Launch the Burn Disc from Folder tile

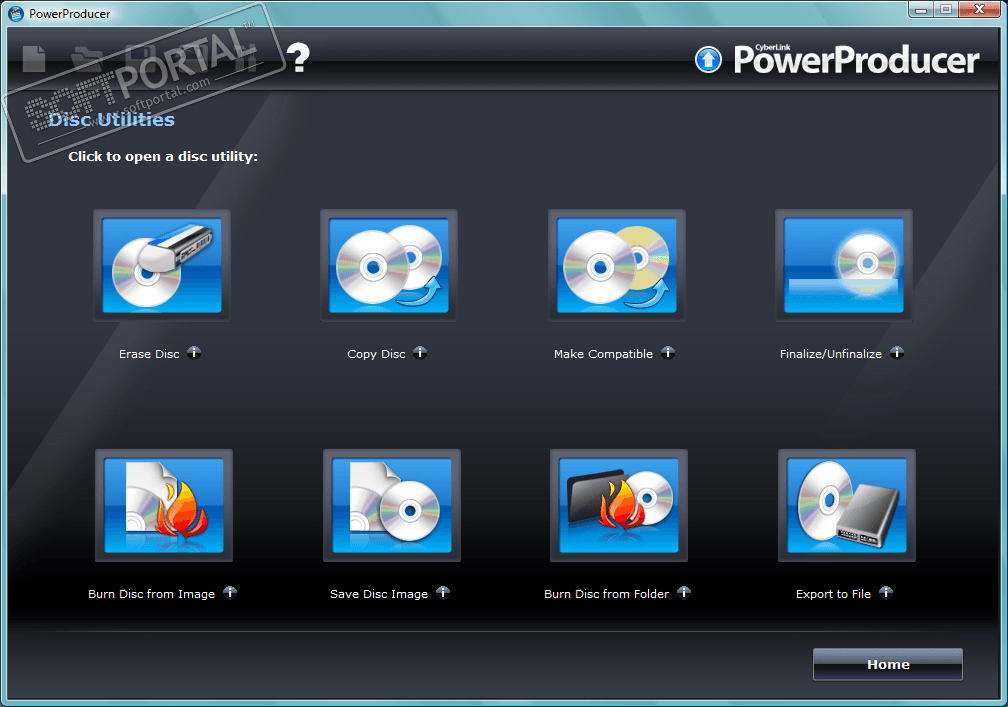point(618,505)
